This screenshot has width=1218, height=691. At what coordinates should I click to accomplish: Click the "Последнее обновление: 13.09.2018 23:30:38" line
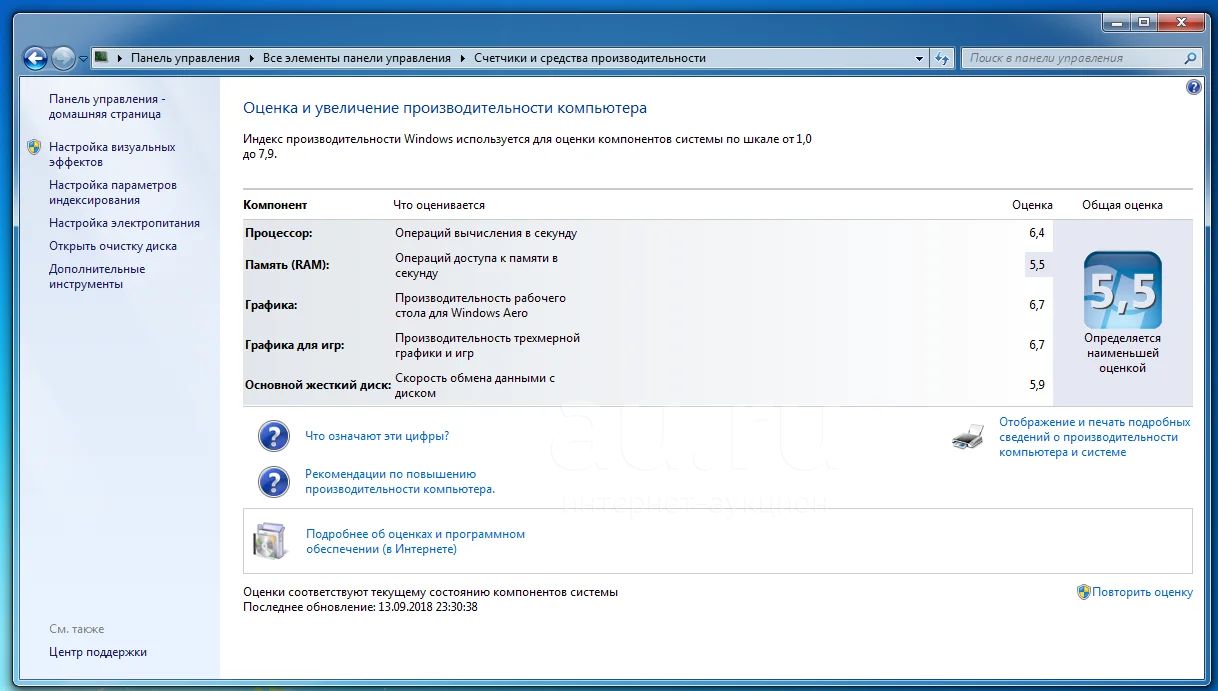click(x=360, y=607)
